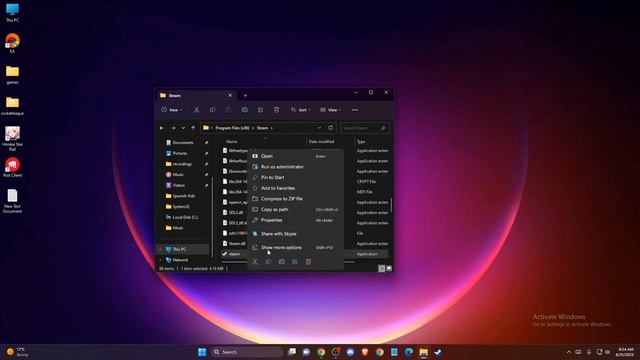Expand the This PC tree node

coord(160,249)
